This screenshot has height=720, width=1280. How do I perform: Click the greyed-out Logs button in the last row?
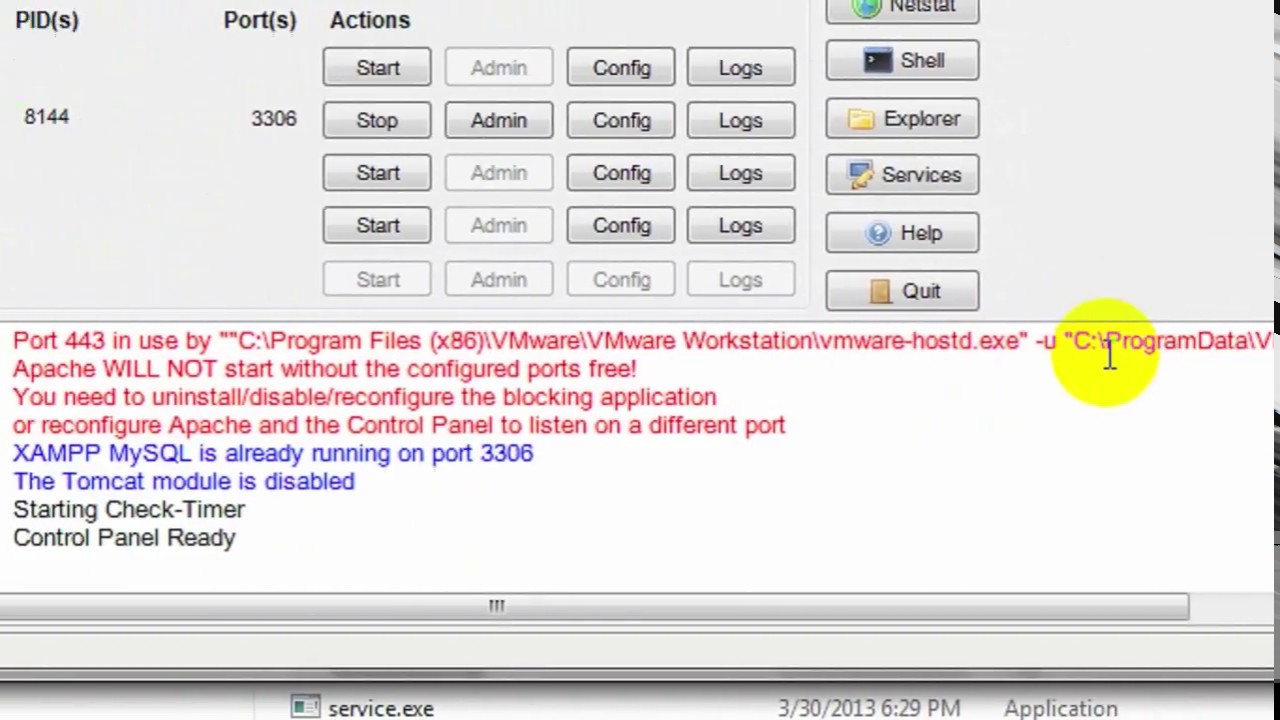click(x=740, y=280)
